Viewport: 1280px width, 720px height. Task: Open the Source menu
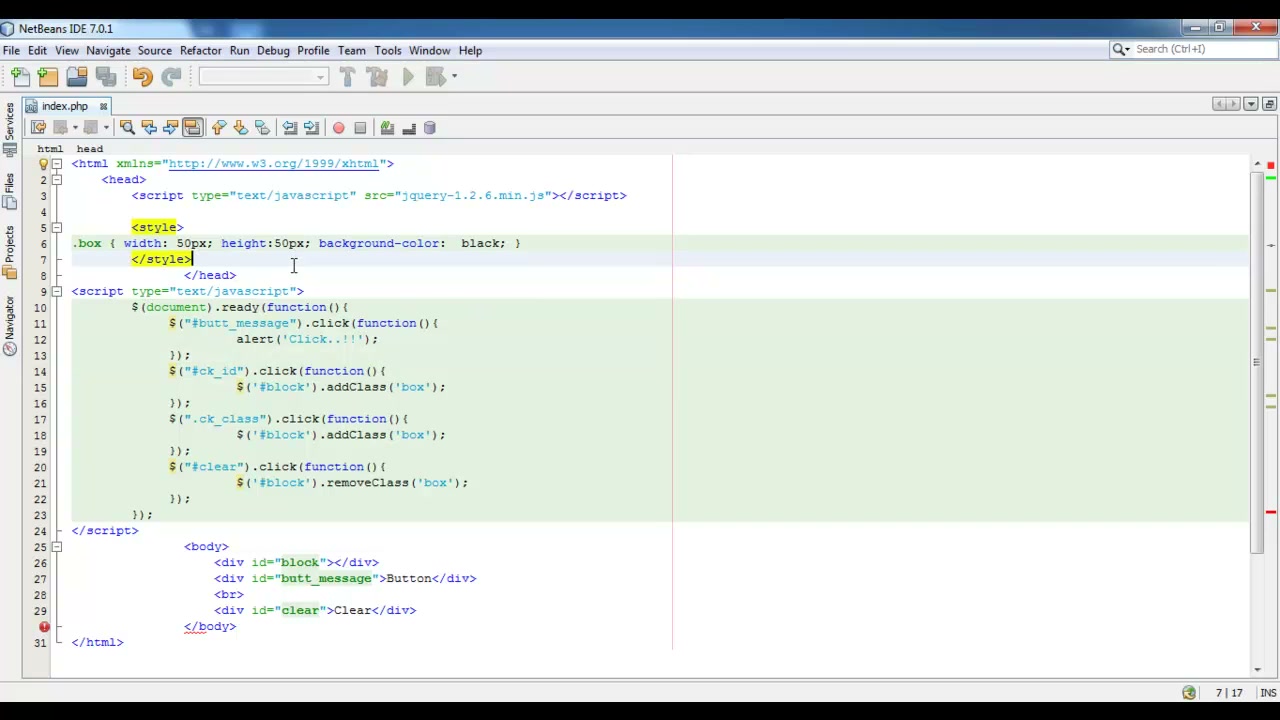click(x=155, y=50)
